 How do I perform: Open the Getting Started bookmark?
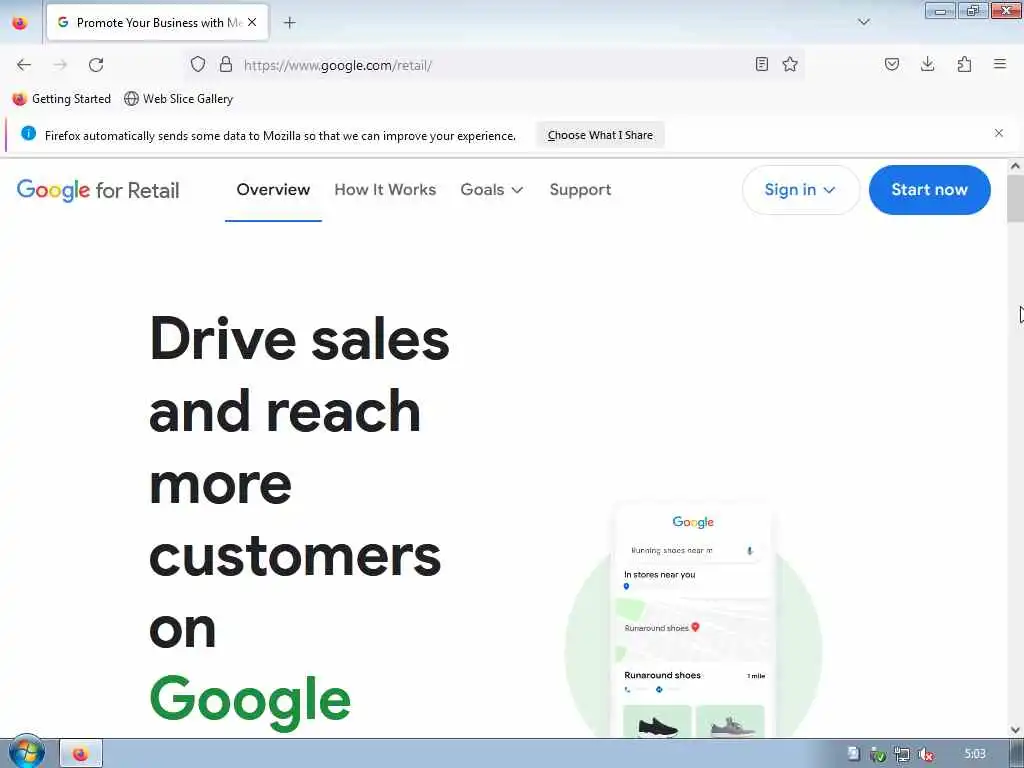pyautogui.click(x=62, y=99)
